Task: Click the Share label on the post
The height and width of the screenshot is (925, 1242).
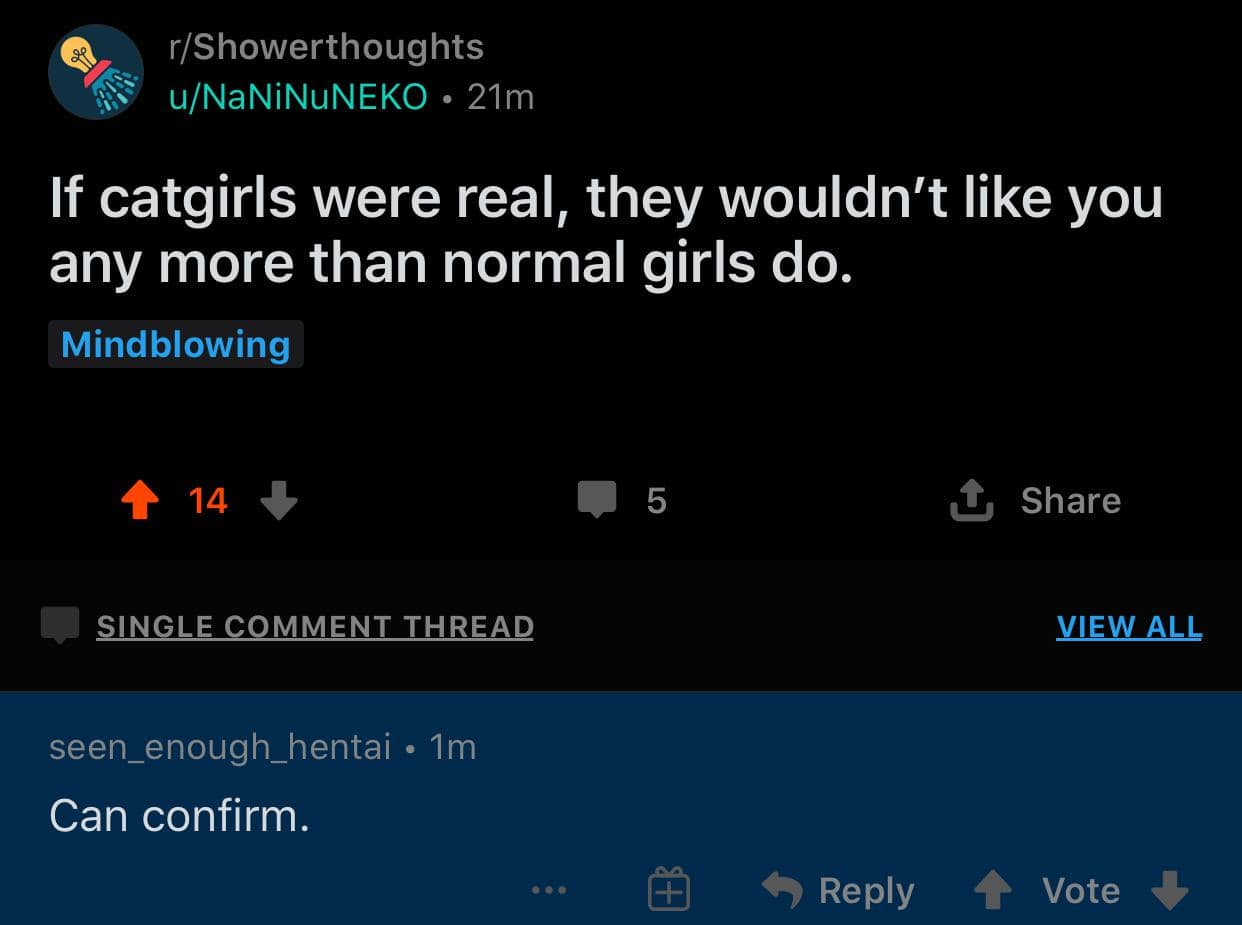Action: [x=1070, y=500]
